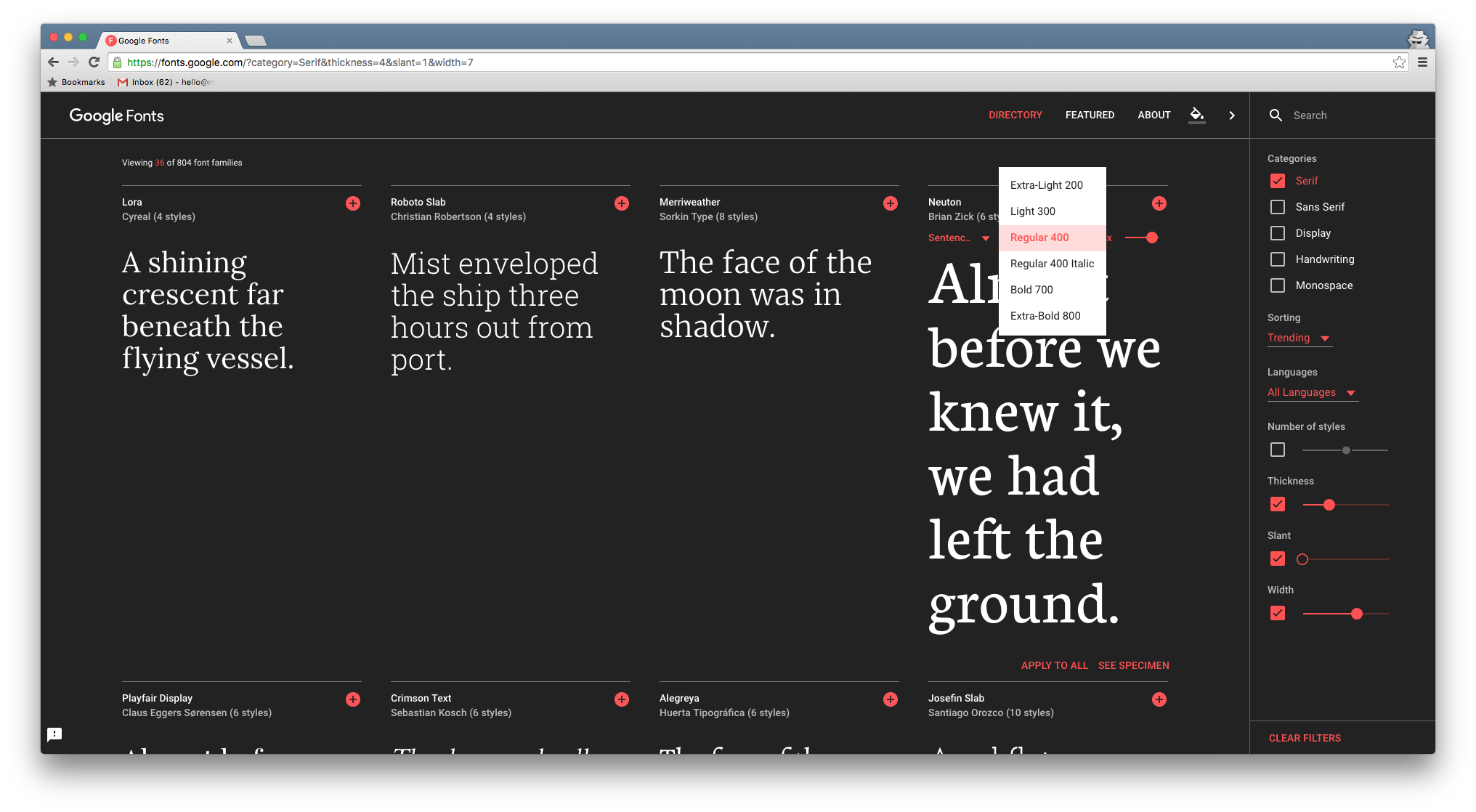The height and width of the screenshot is (812, 1476).
Task: Go back in browser history
Action: pos(53,62)
